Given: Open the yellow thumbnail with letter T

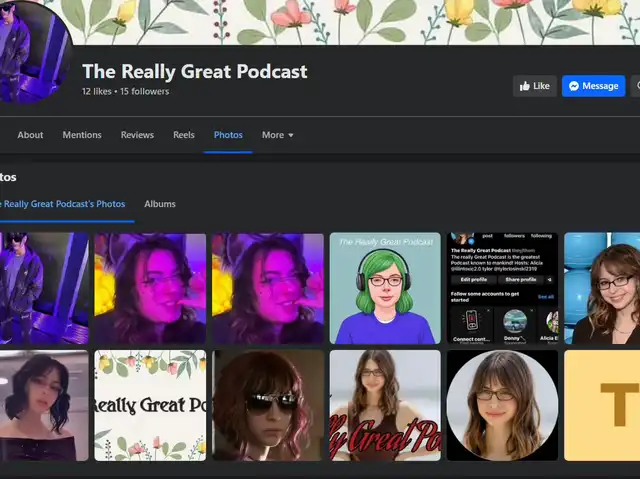Looking at the screenshot, I should (x=602, y=405).
